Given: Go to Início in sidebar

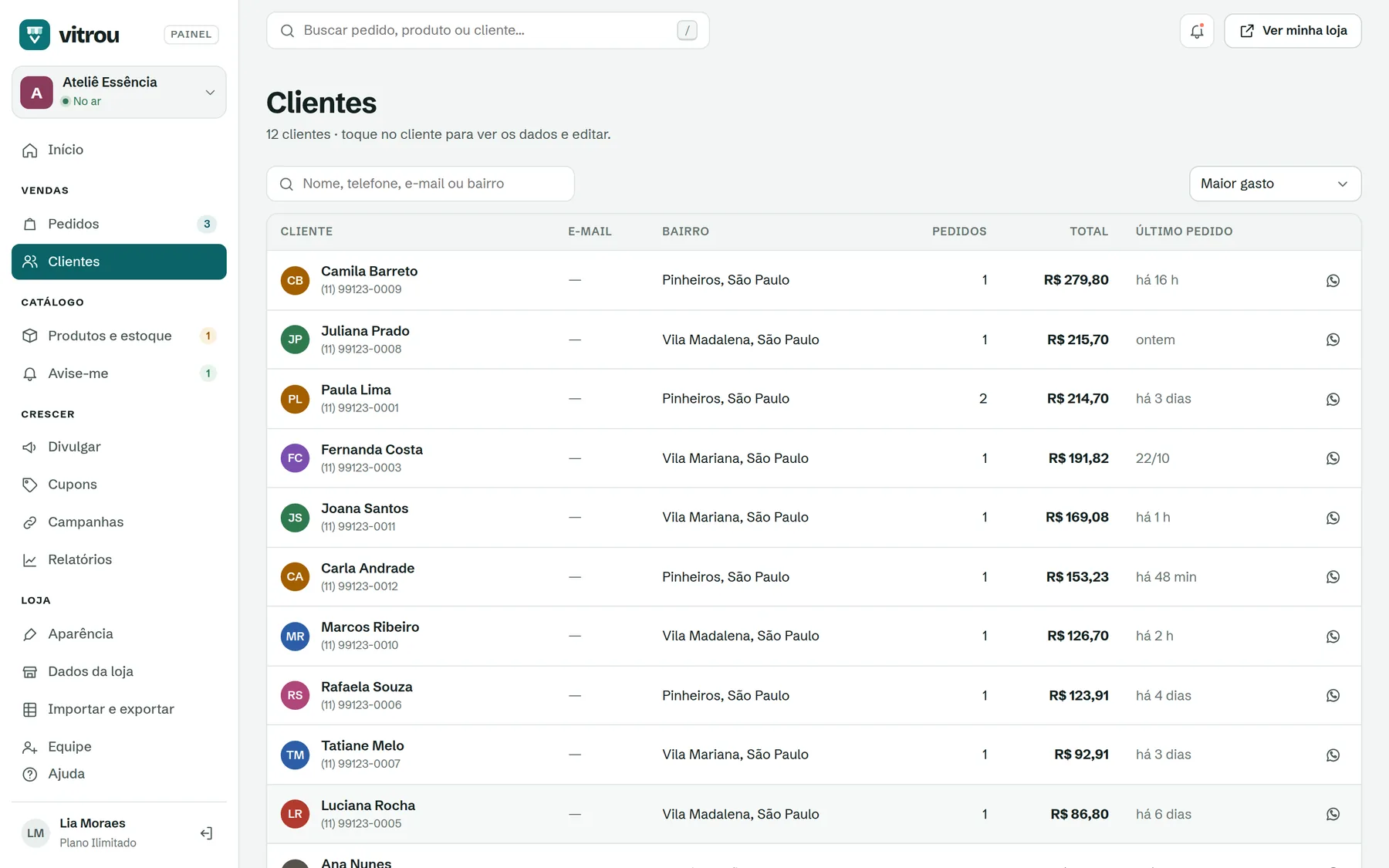Looking at the screenshot, I should [x=119, y=150].
